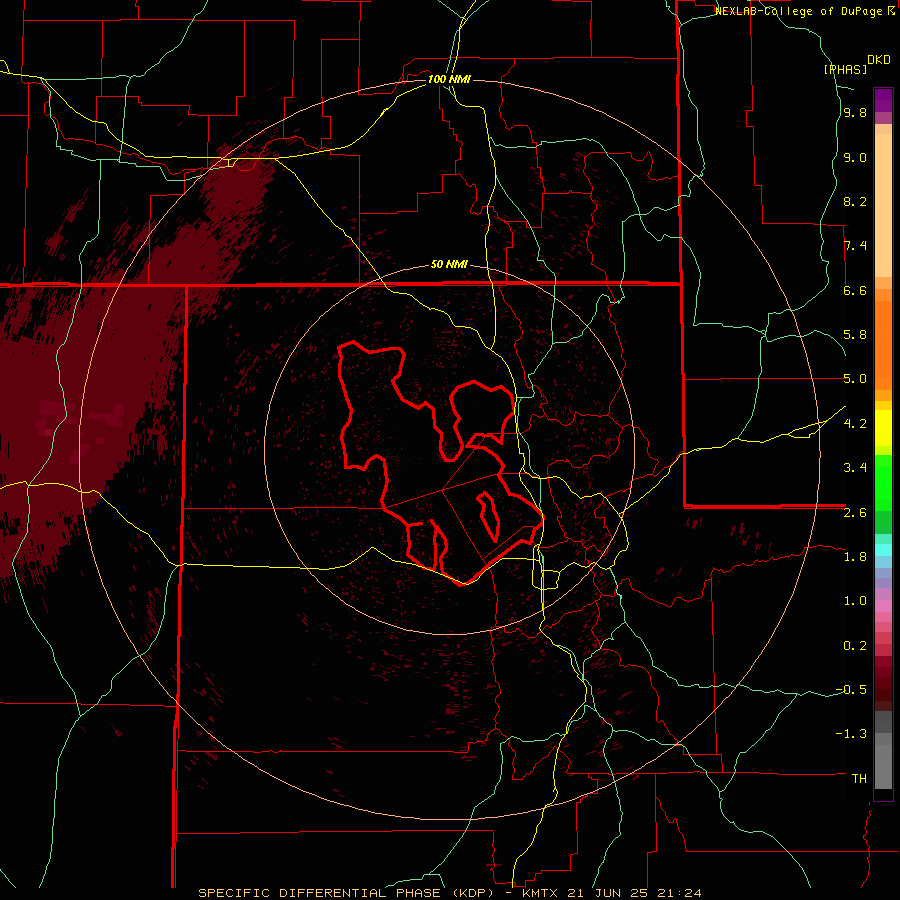Select the 4.2 scale value

855,424
